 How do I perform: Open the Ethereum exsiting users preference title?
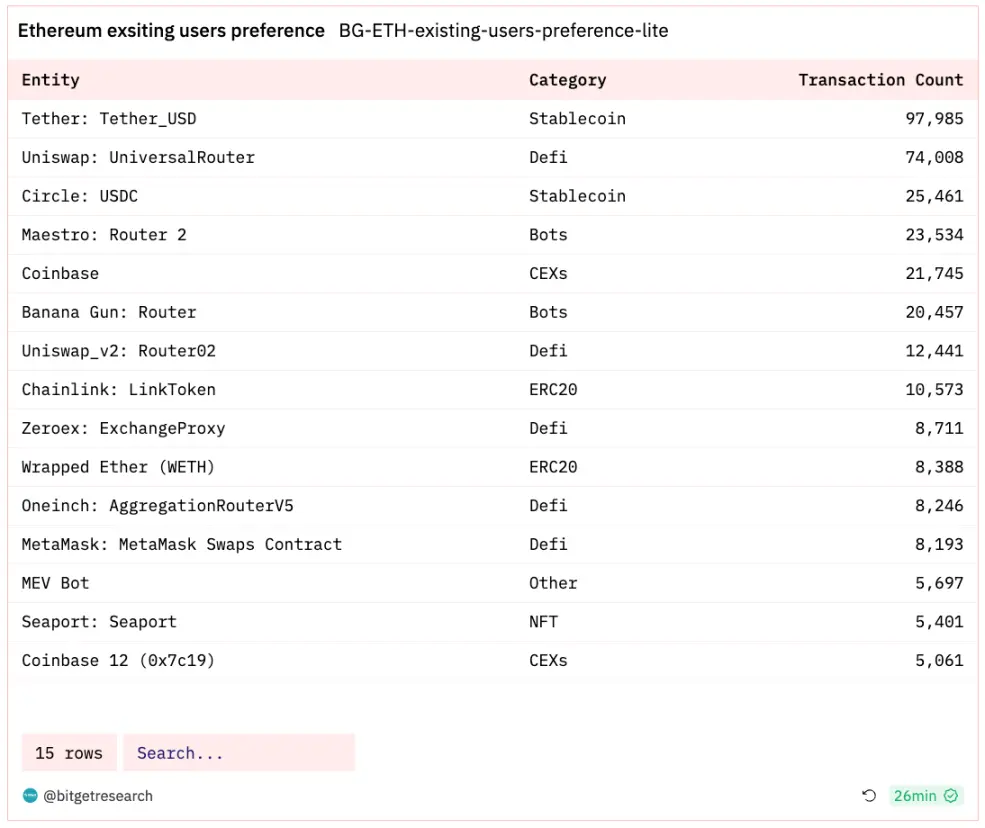[171, 31]
